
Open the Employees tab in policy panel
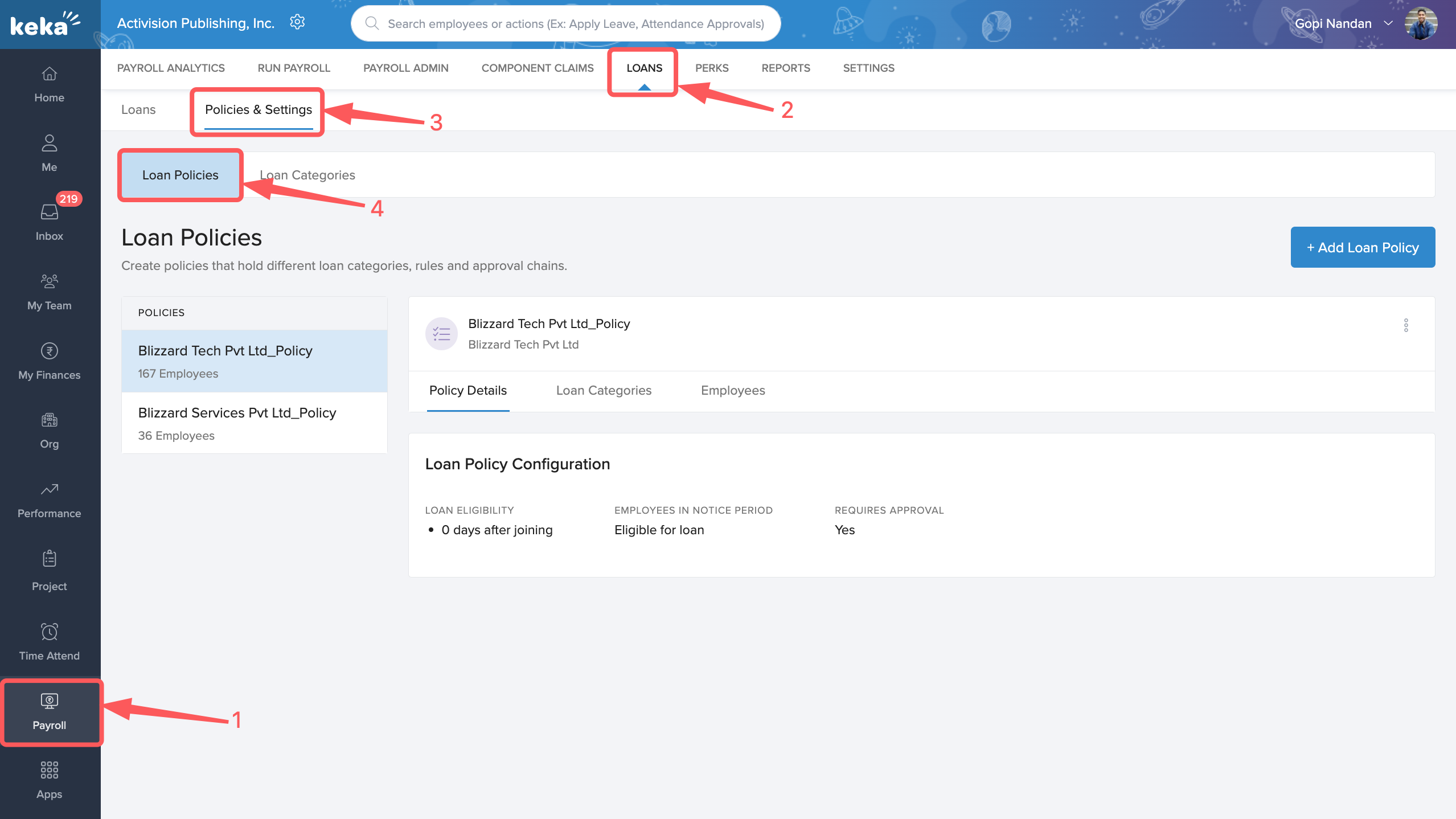[733, 390]
